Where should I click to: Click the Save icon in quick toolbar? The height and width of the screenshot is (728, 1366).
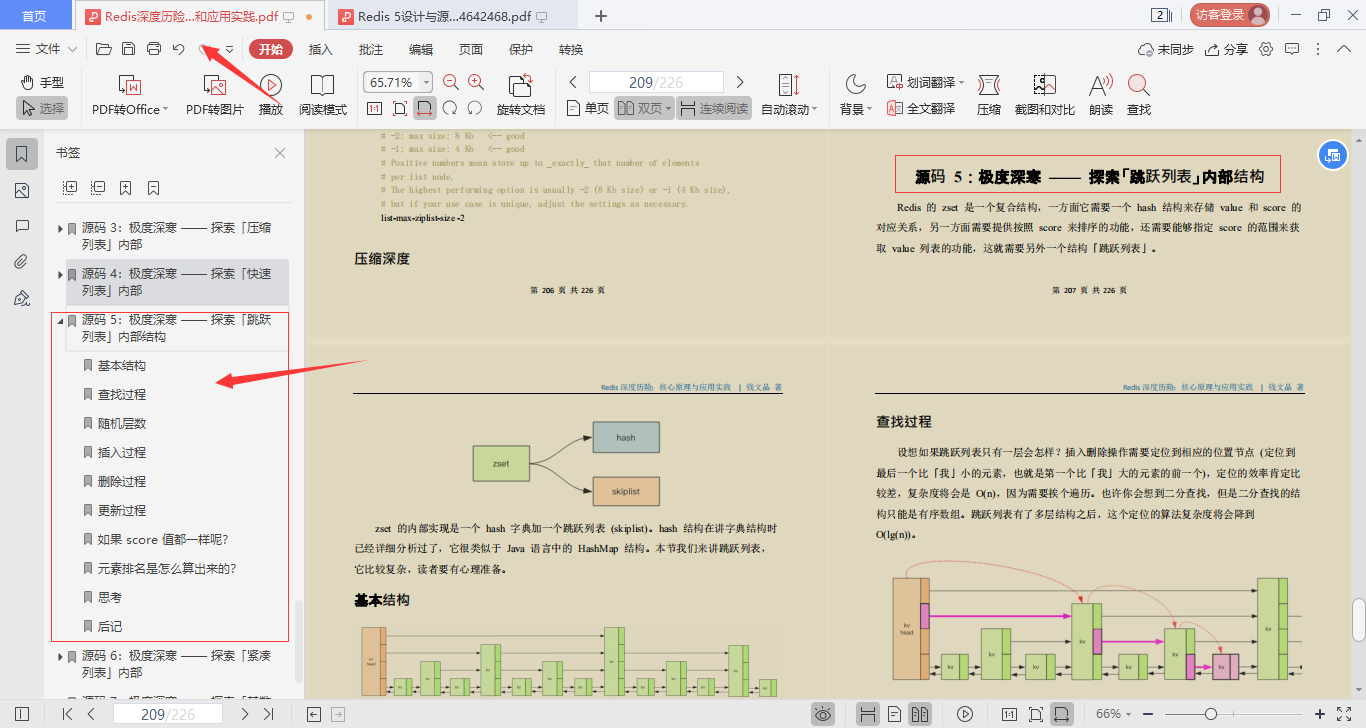(128, 49)
